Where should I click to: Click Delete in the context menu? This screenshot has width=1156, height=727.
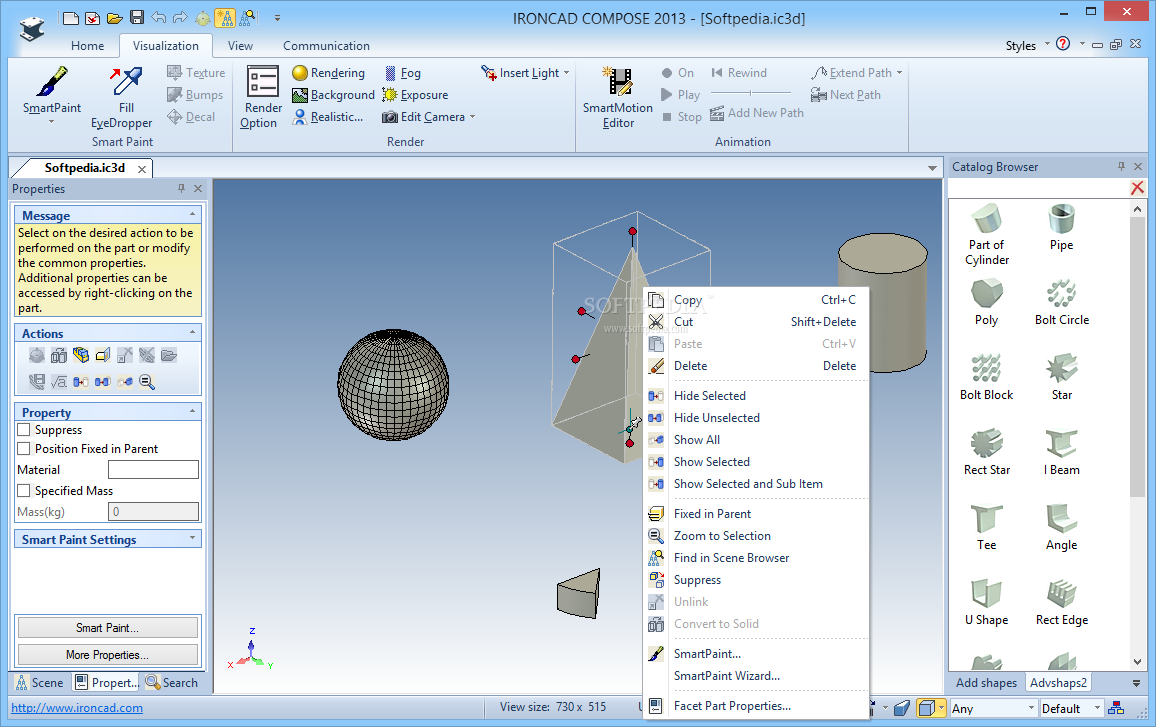click(x=756, y=366)
